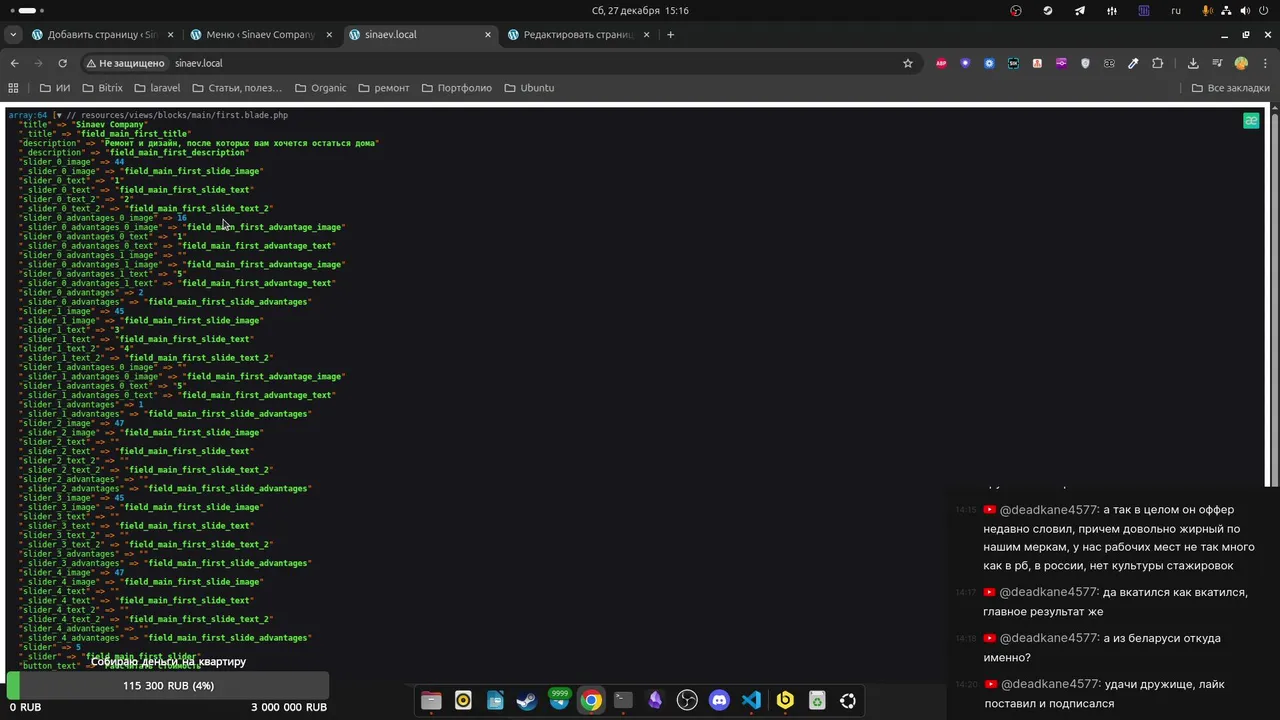
Task: Bookmark this page with the star icon
Action: pyautogui.click(x=908, y=63)
